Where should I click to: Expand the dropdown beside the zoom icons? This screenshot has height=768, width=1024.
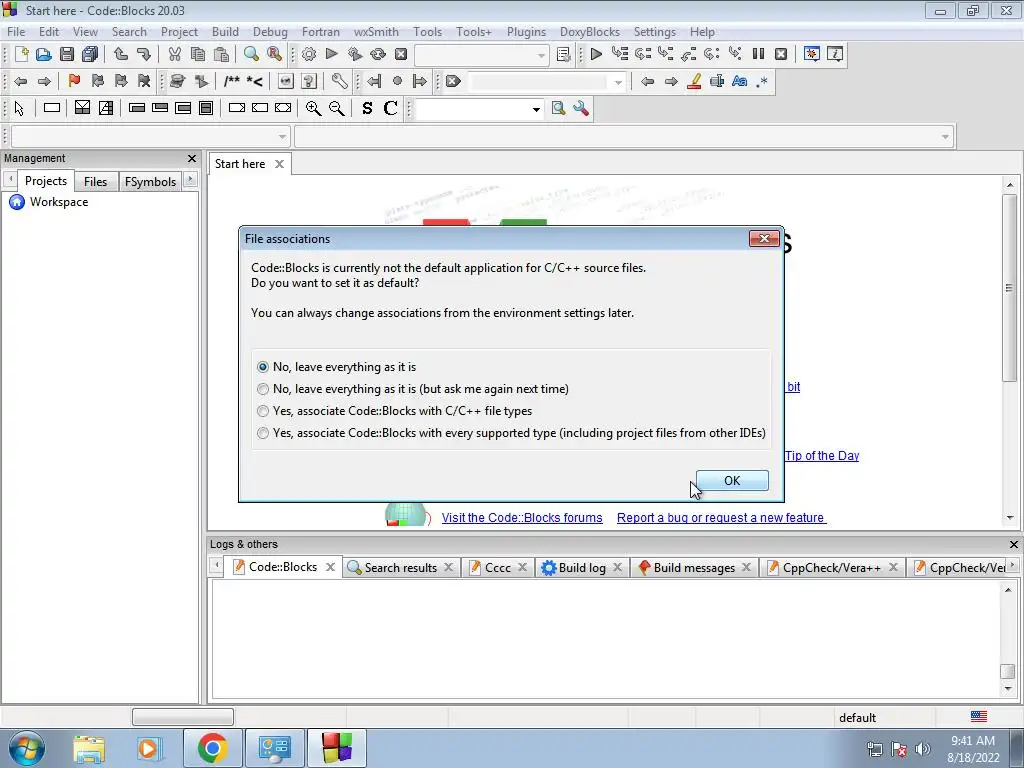536,109
